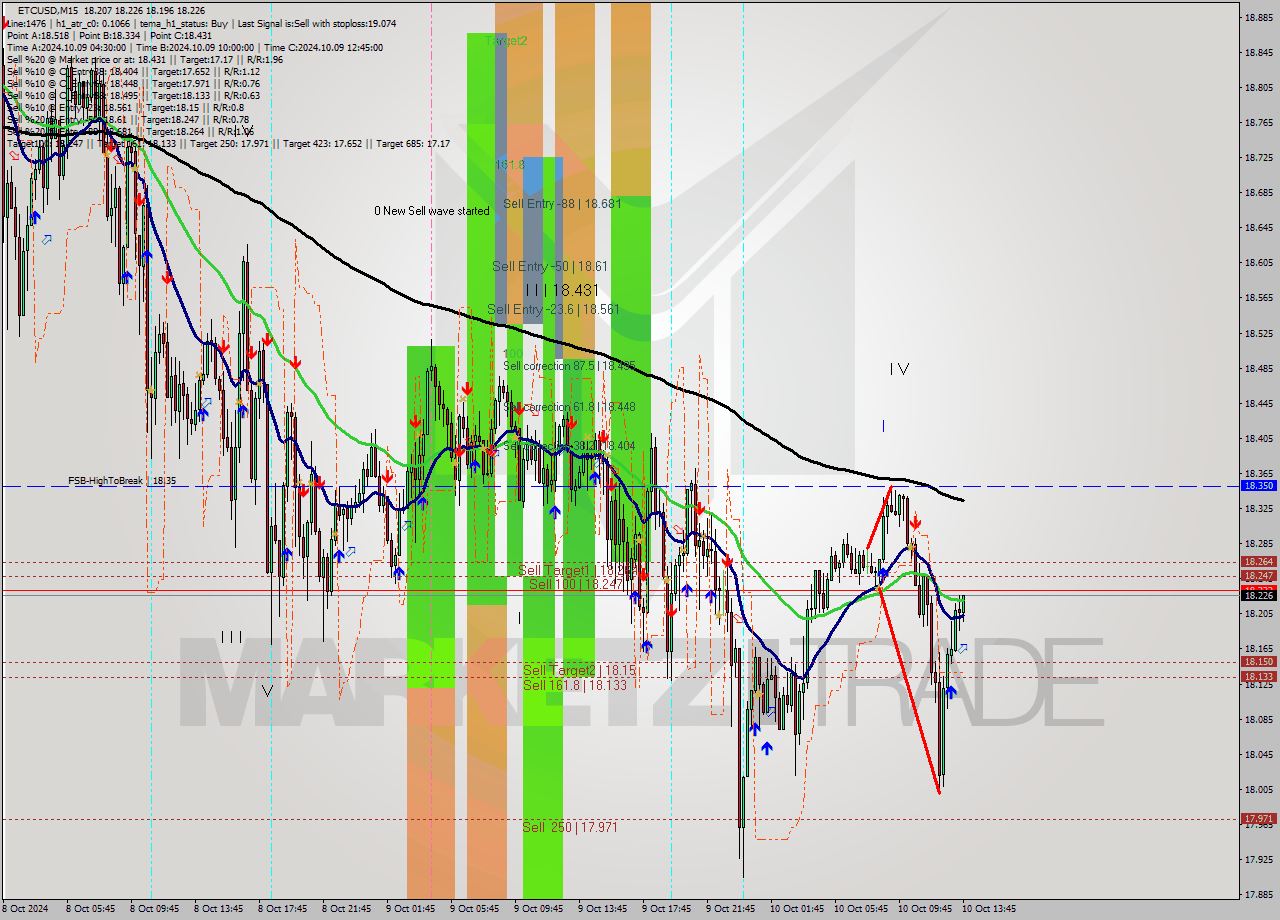Click the '8 Oct 2024' time axis label
1280x920 pixels.
coord(27,909)
